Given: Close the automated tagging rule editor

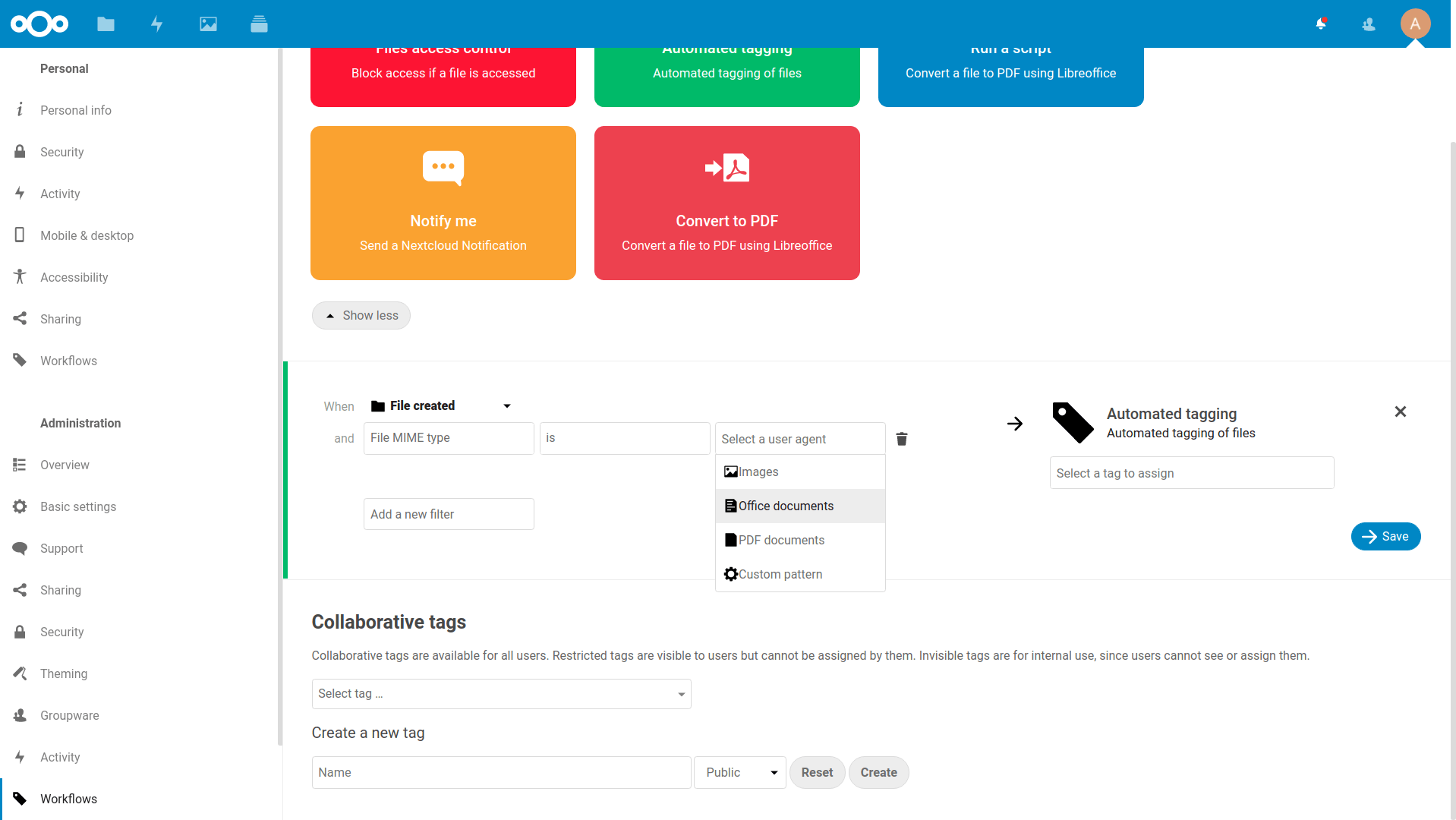Looking at the screenshot, I should pyautogui.click(x=1401, y=412).
